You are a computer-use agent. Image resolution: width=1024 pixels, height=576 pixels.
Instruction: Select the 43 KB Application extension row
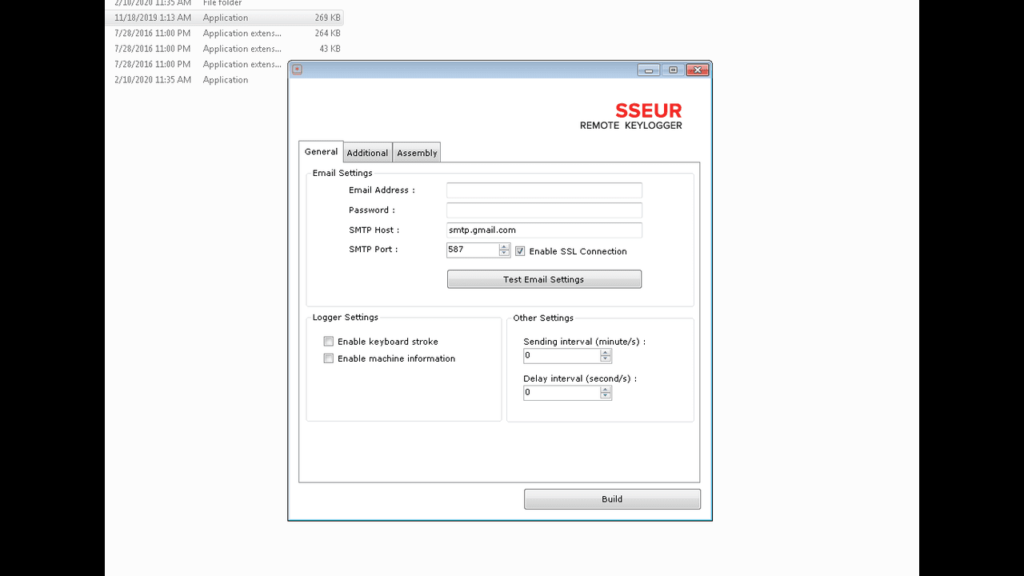(225, 49)
